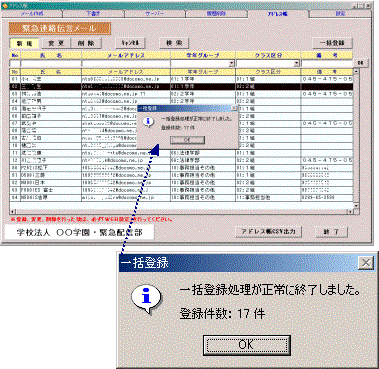Screen dimensions: 379x369
Task: Click the horizontal scrollbar left arrow
Action: pos(12,211)
